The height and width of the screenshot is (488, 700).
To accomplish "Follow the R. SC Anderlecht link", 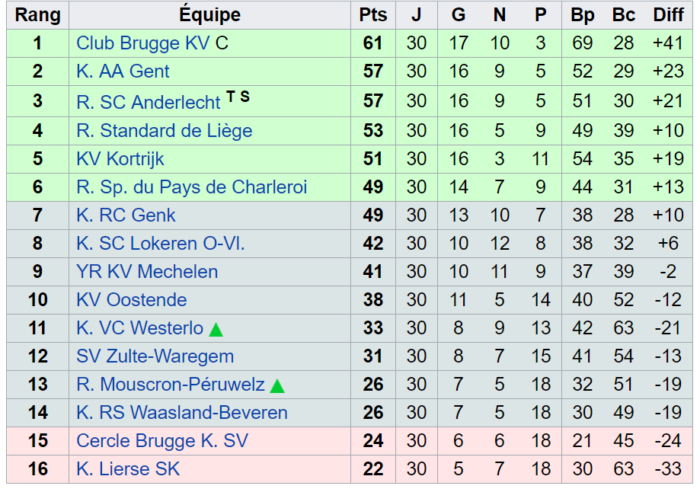I will pyautogui.click(x=148, y=102).
